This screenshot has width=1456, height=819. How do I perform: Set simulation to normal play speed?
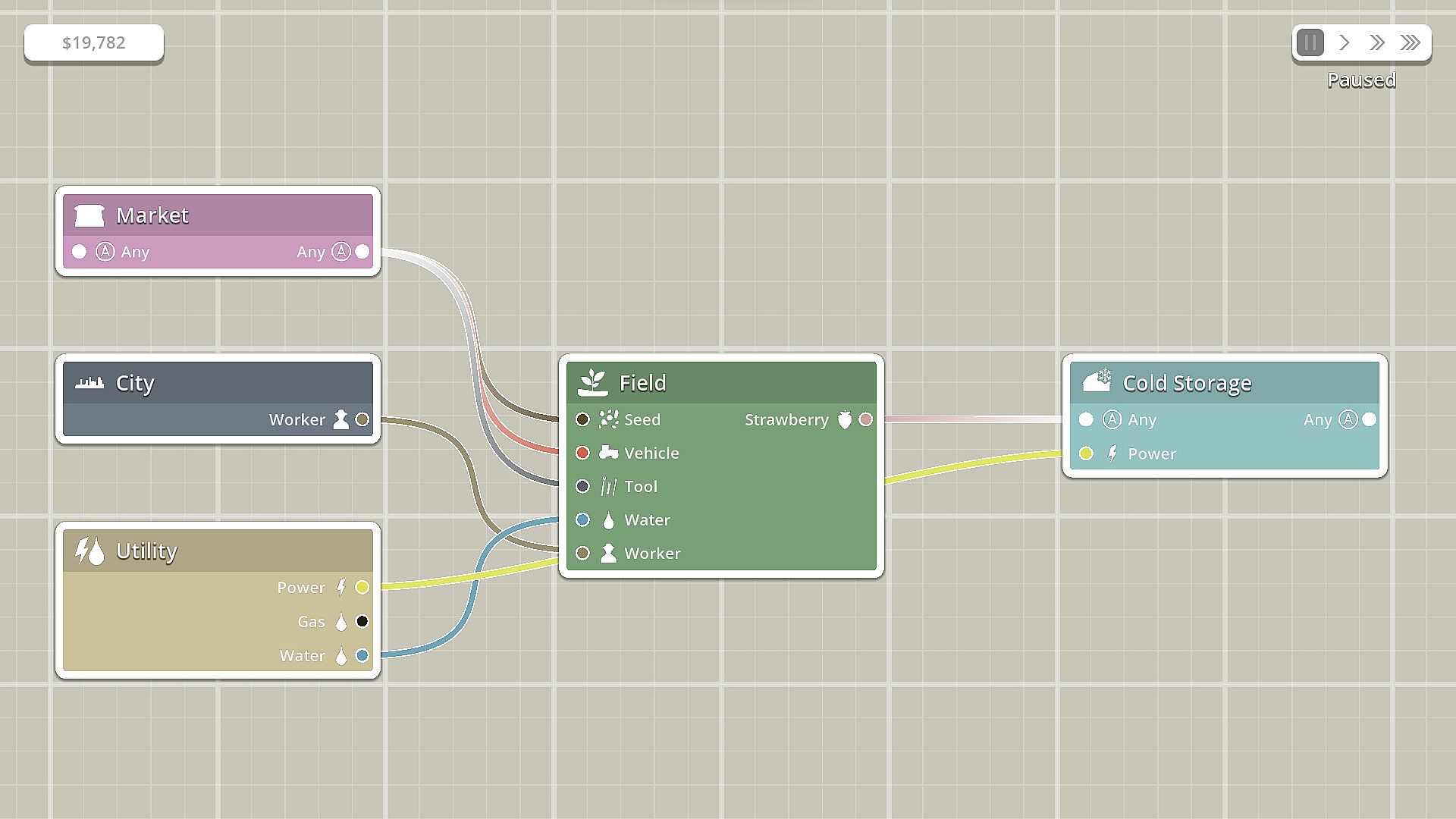point(1344,42)
